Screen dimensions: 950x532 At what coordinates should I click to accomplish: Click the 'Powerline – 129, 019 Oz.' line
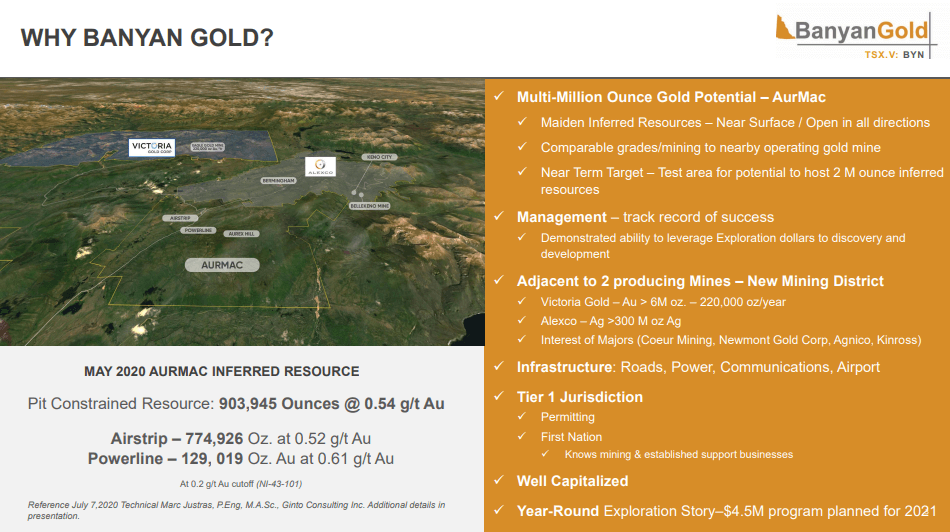click(241, 459)
